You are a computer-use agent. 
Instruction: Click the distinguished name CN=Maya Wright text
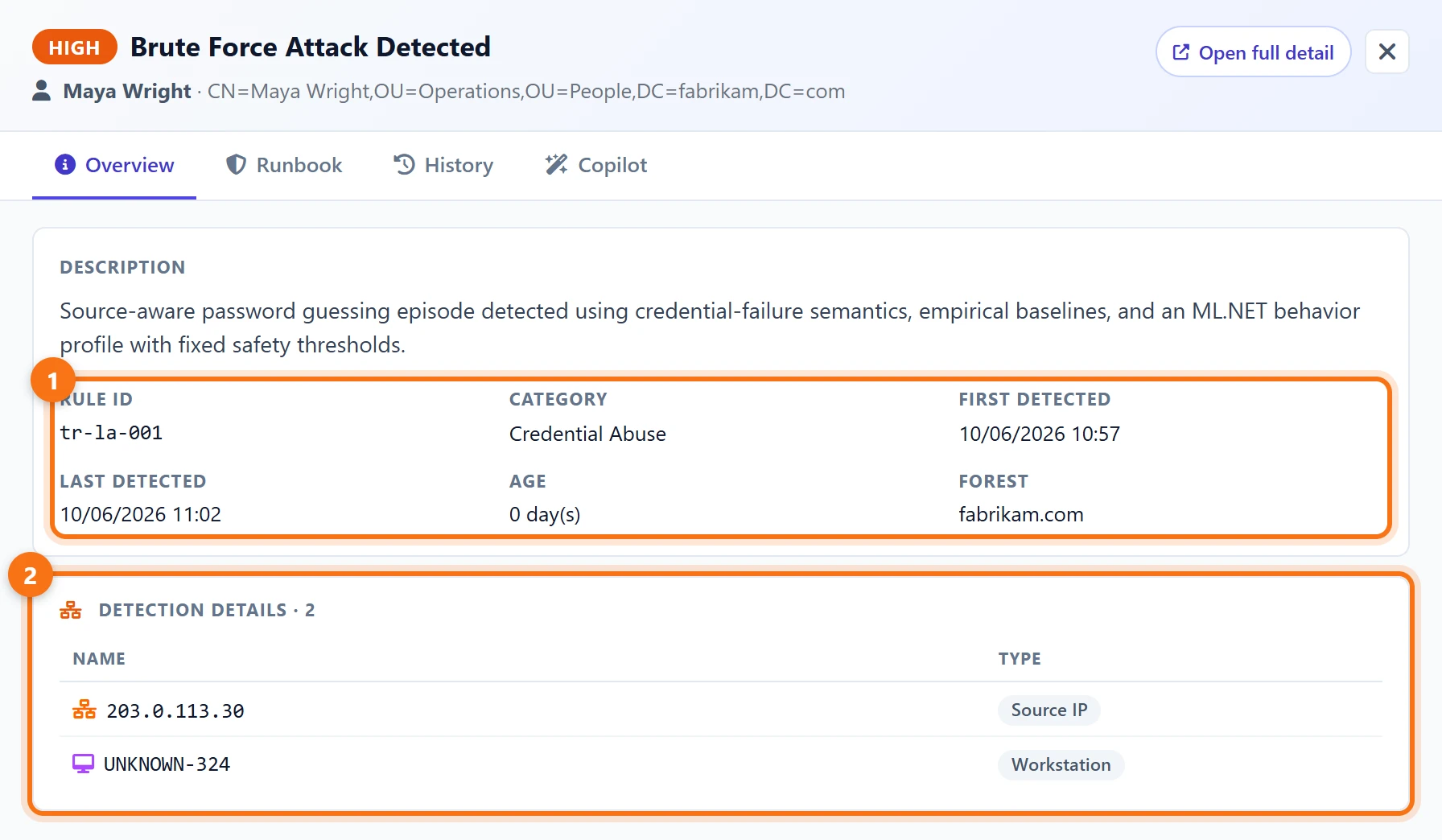tap(526, 91)
